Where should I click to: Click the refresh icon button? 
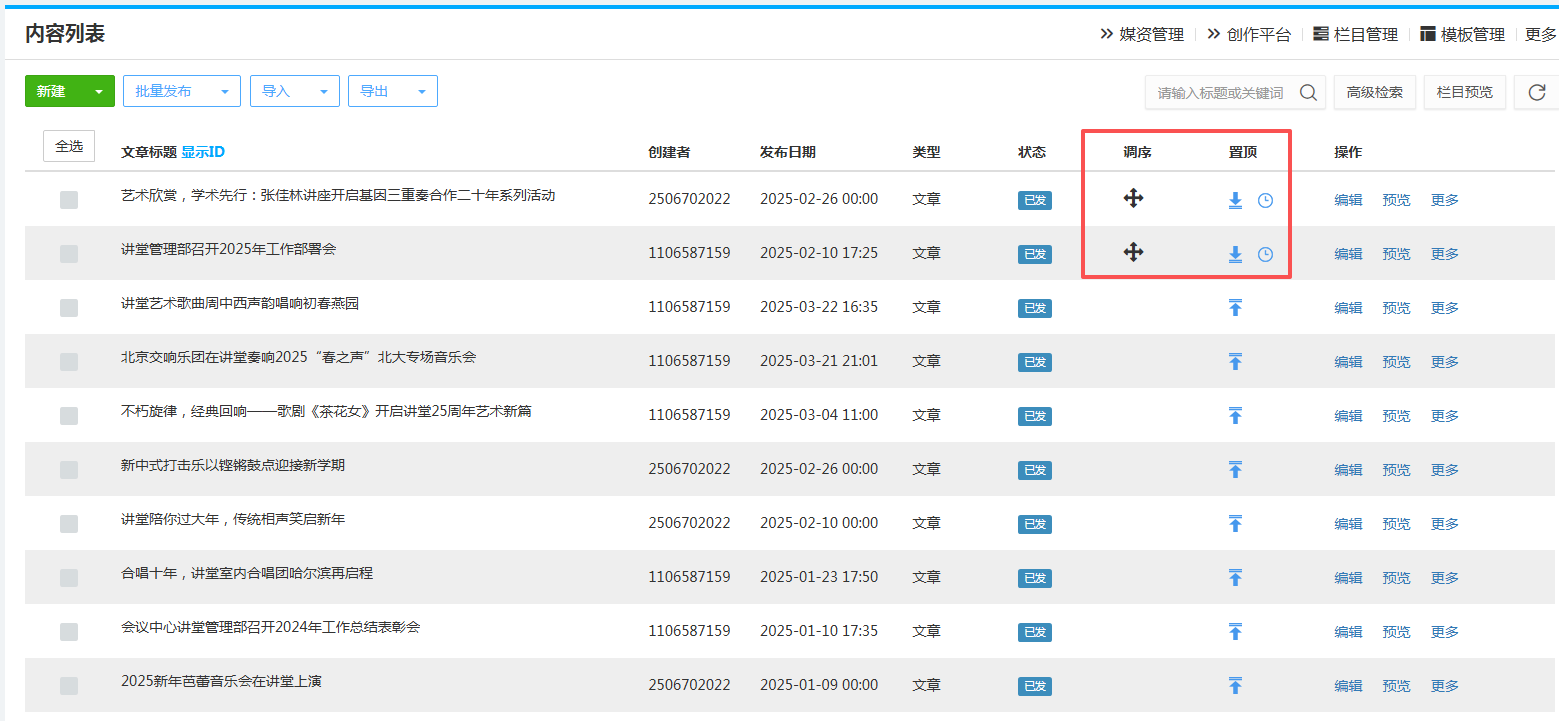1537,92
